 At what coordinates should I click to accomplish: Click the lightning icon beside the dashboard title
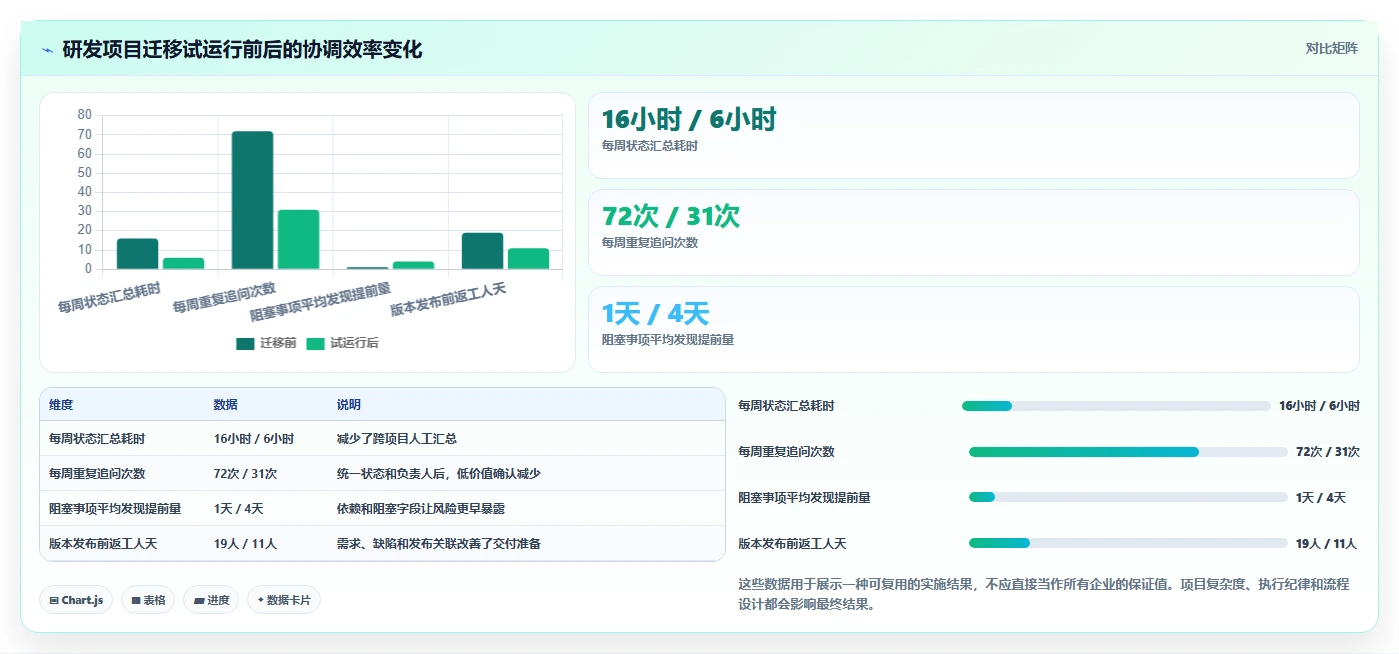click(x=48, y=50)
